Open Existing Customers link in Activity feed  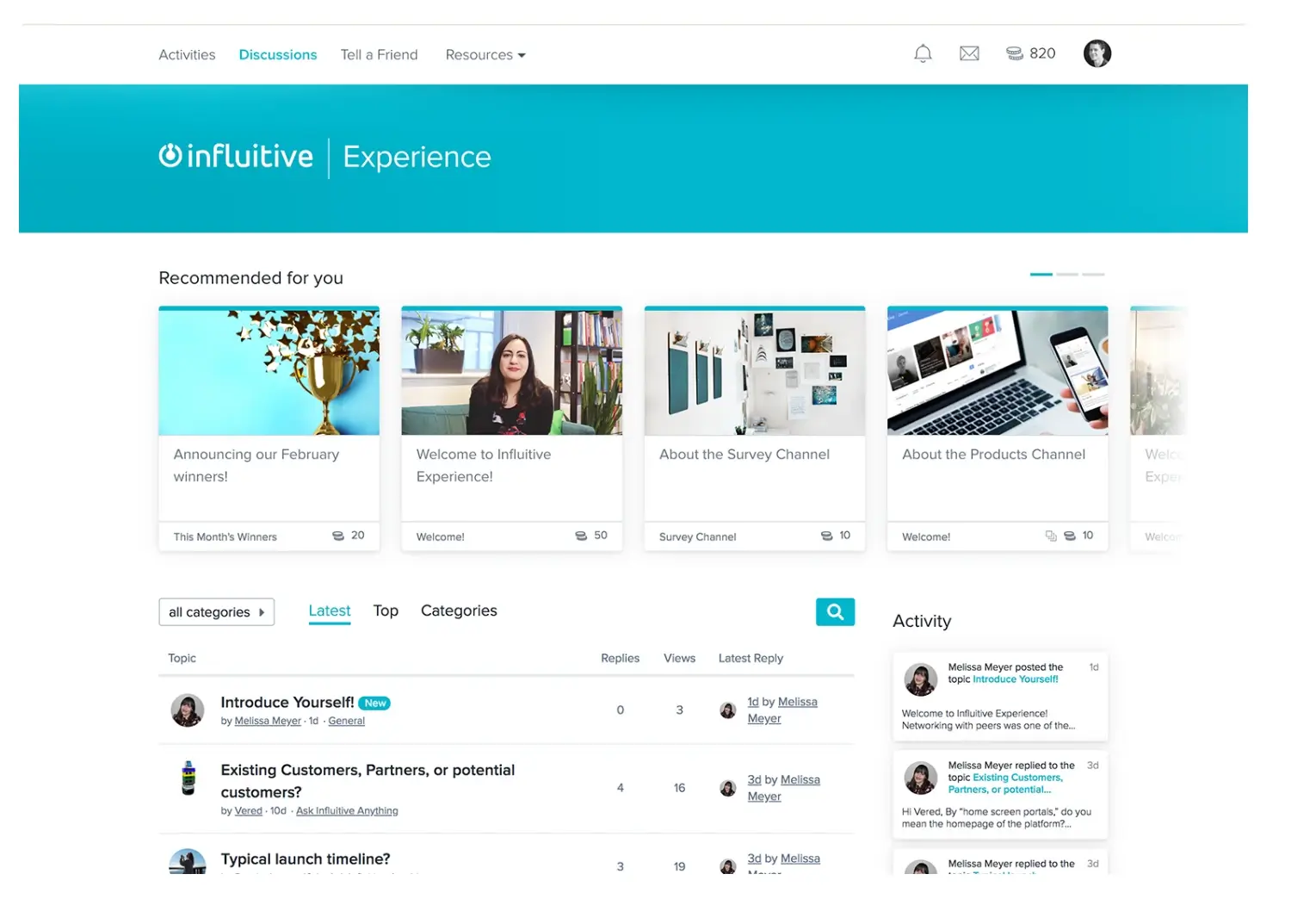coord(1005,784)
